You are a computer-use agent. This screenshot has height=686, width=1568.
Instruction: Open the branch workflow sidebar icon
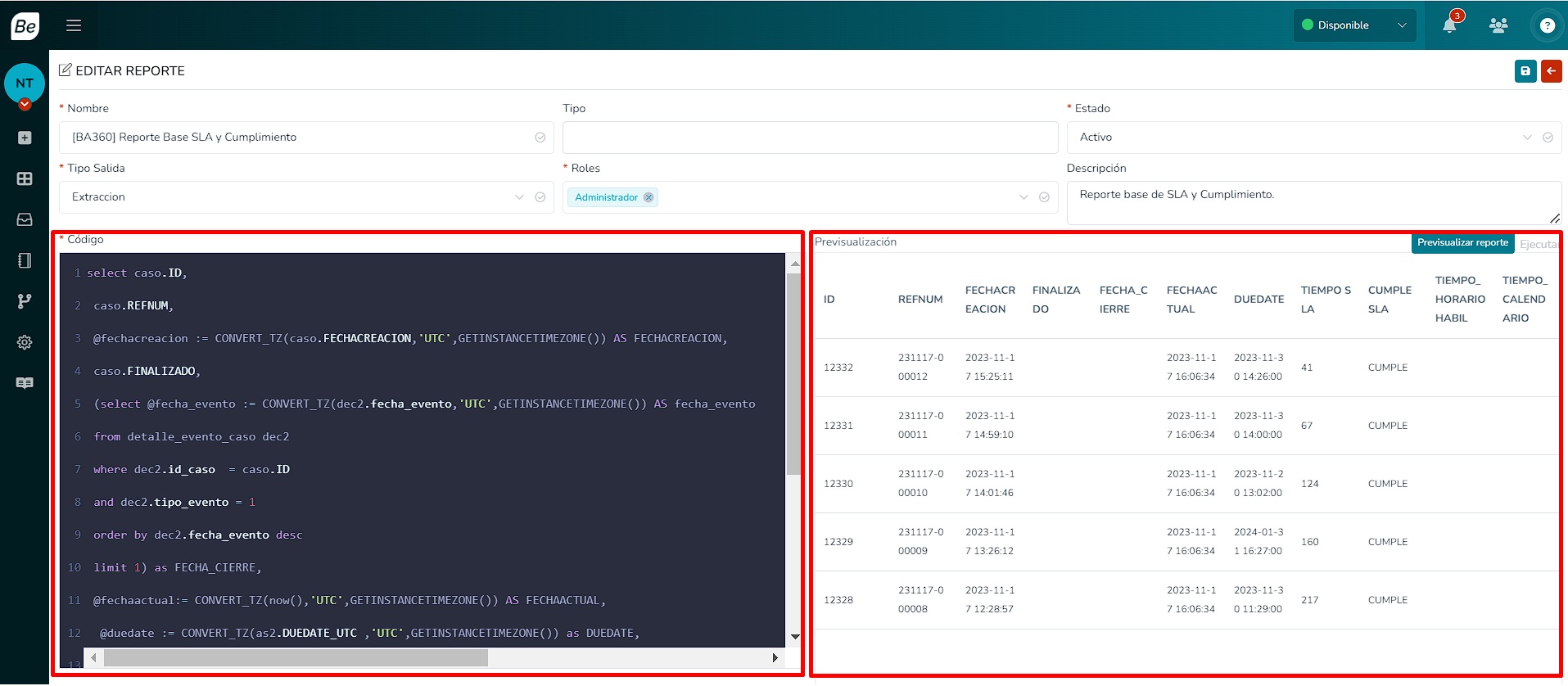[25, 301]
